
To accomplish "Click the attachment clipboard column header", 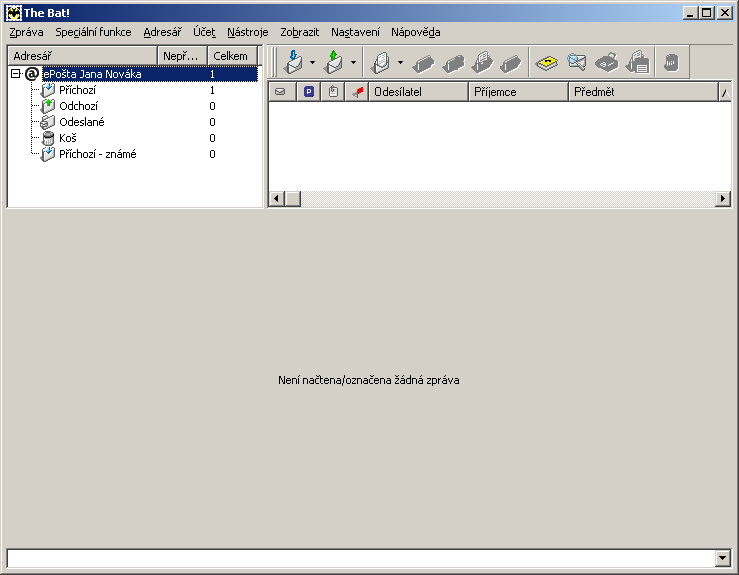I will pyautogui.click(x=333, y=91).
